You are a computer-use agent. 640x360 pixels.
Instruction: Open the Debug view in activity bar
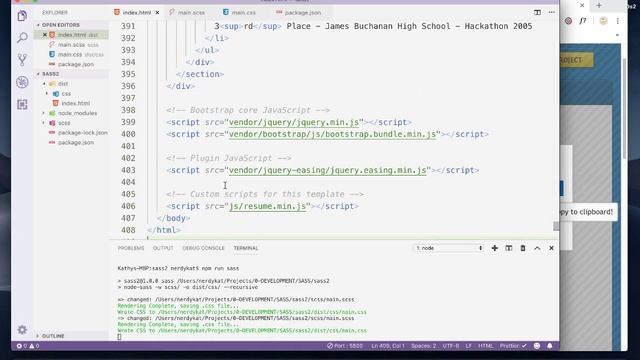point(22,82)
